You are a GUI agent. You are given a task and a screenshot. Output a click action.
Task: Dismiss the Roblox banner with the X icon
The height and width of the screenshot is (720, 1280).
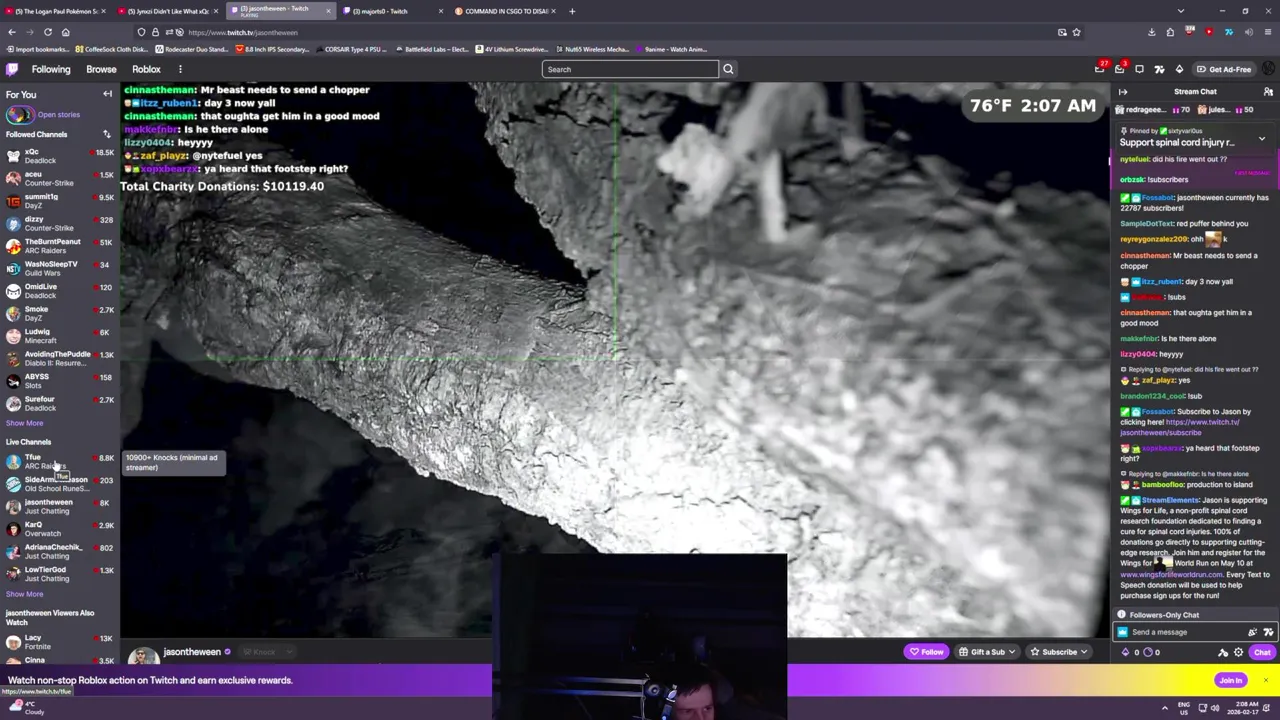pos(1266,680)
